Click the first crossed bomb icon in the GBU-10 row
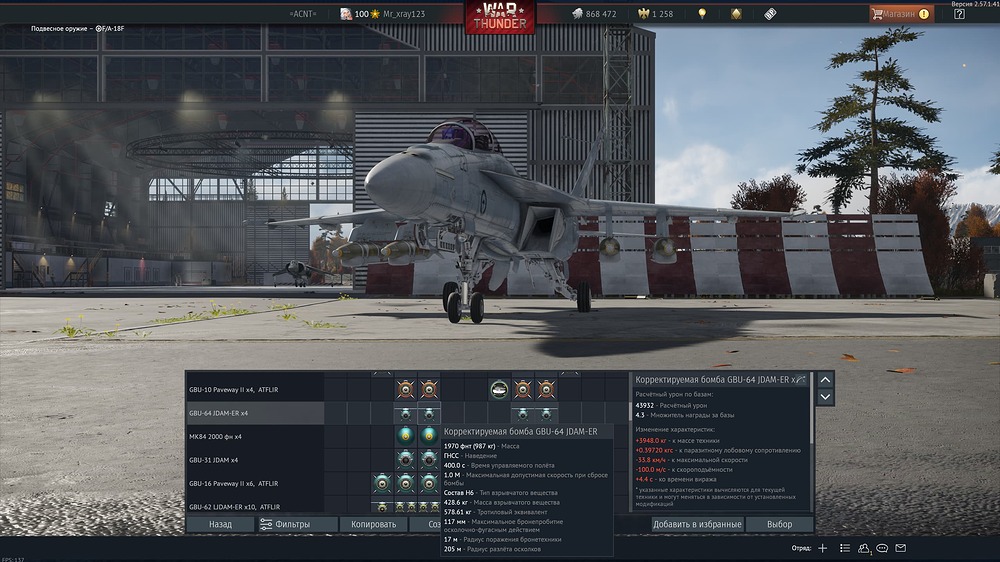The width and height of the screenshot is (1000, 562). (405, 389)
